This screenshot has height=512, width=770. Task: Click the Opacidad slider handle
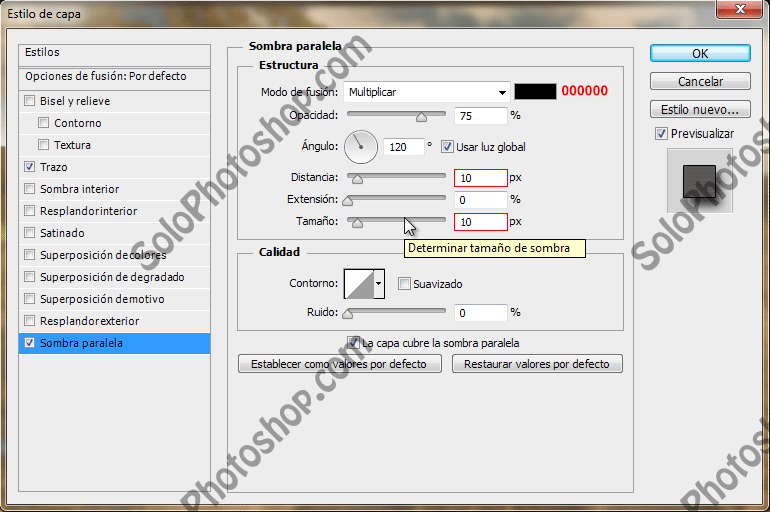(x=421, y=117)
